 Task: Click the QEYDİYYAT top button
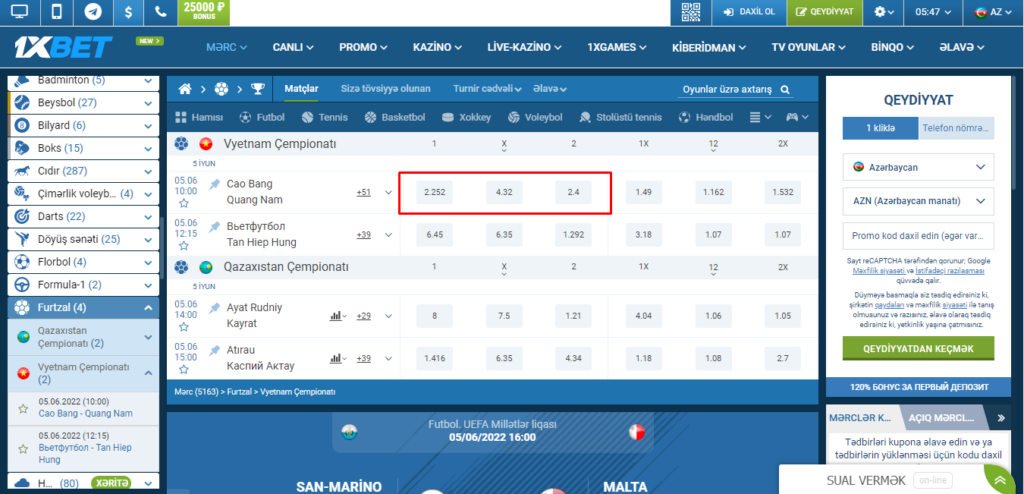click(825, 12)
